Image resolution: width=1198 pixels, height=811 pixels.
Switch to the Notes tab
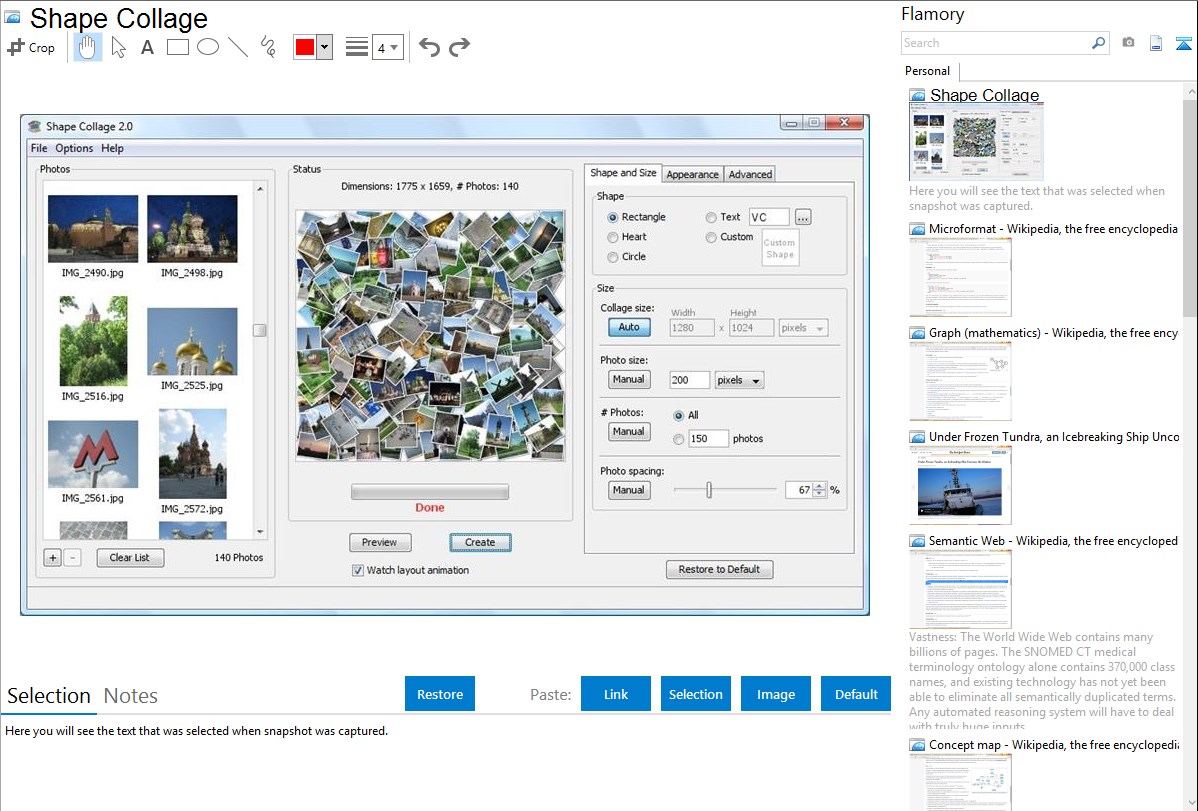click(130, 696)
